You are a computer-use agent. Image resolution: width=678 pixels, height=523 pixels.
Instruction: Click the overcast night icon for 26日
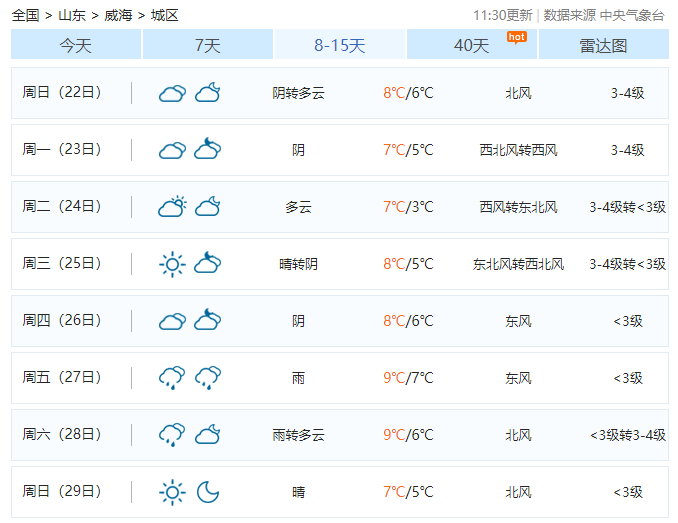tap(208, 320)
